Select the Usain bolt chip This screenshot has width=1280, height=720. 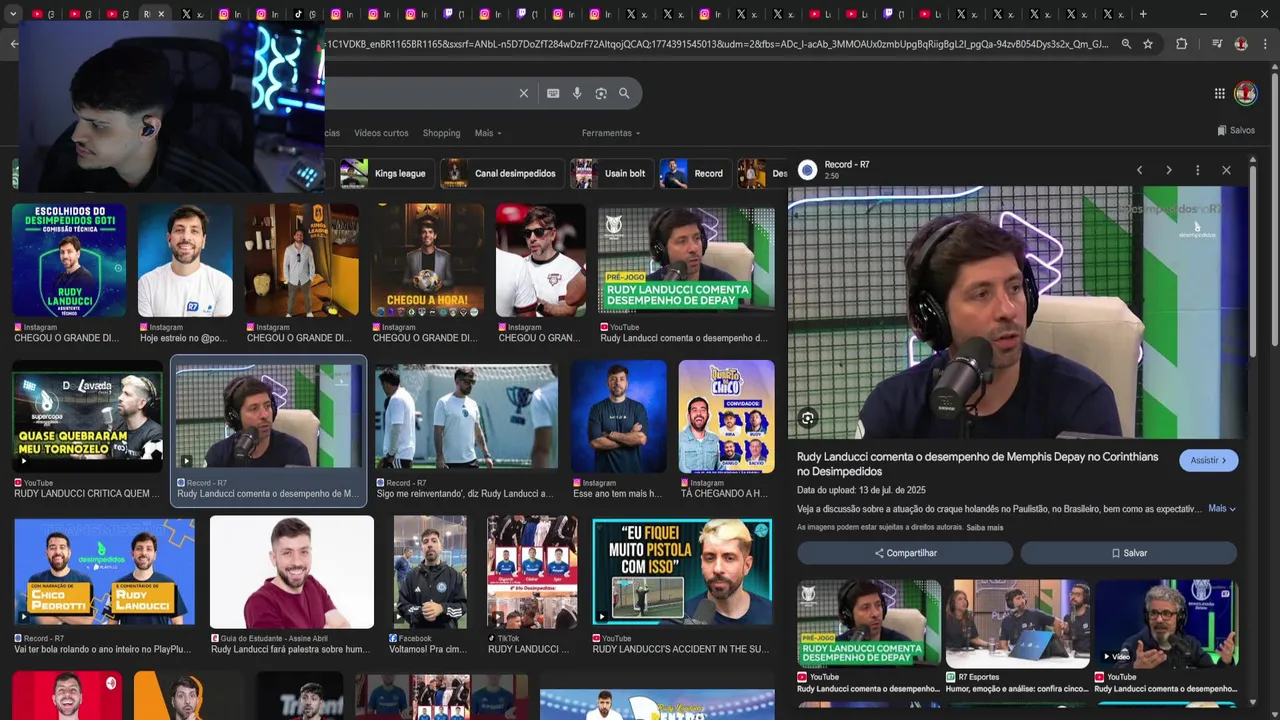(611, 173)
